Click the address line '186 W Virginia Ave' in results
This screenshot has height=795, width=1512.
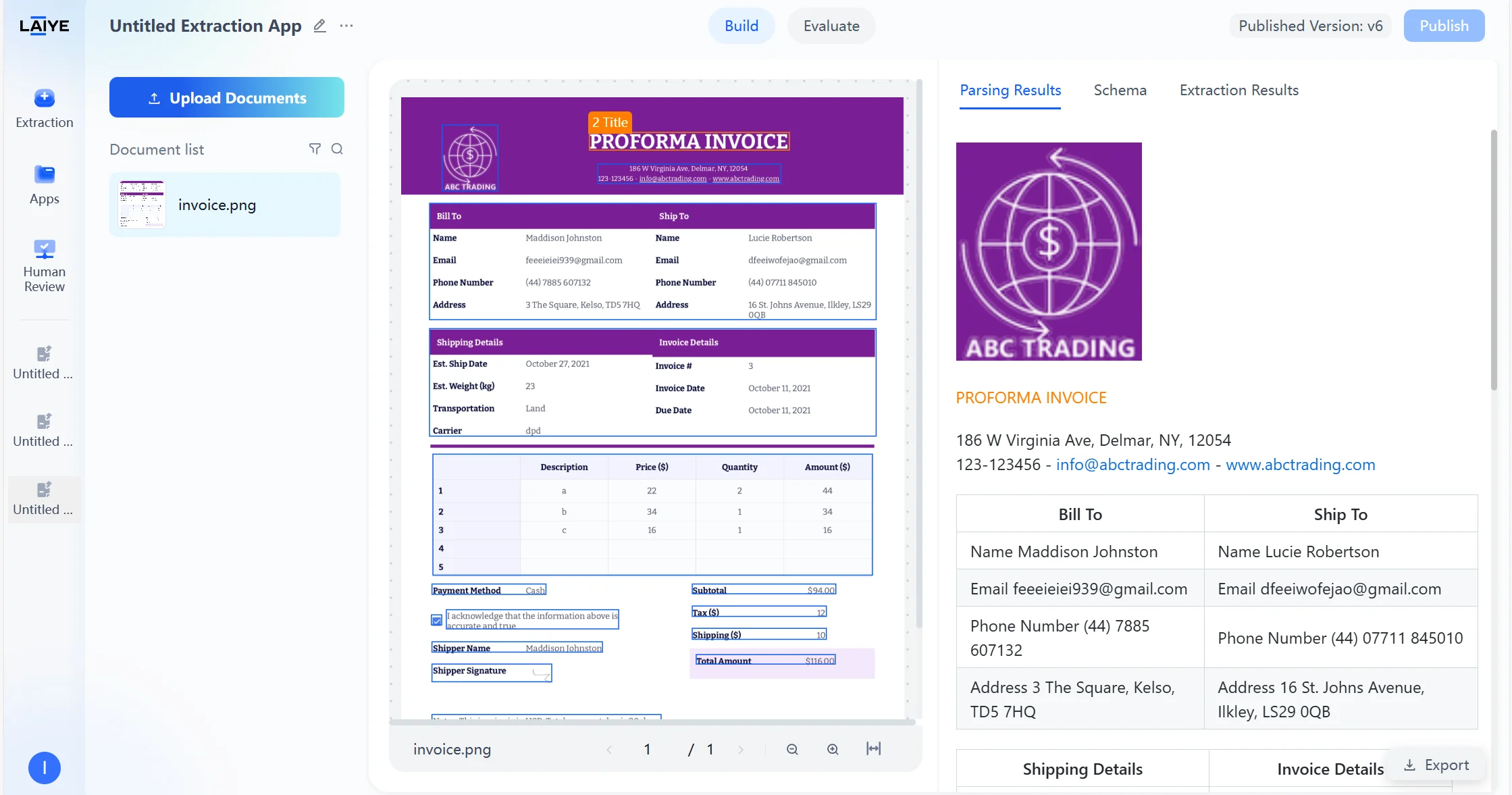(x=1093, y=440)
